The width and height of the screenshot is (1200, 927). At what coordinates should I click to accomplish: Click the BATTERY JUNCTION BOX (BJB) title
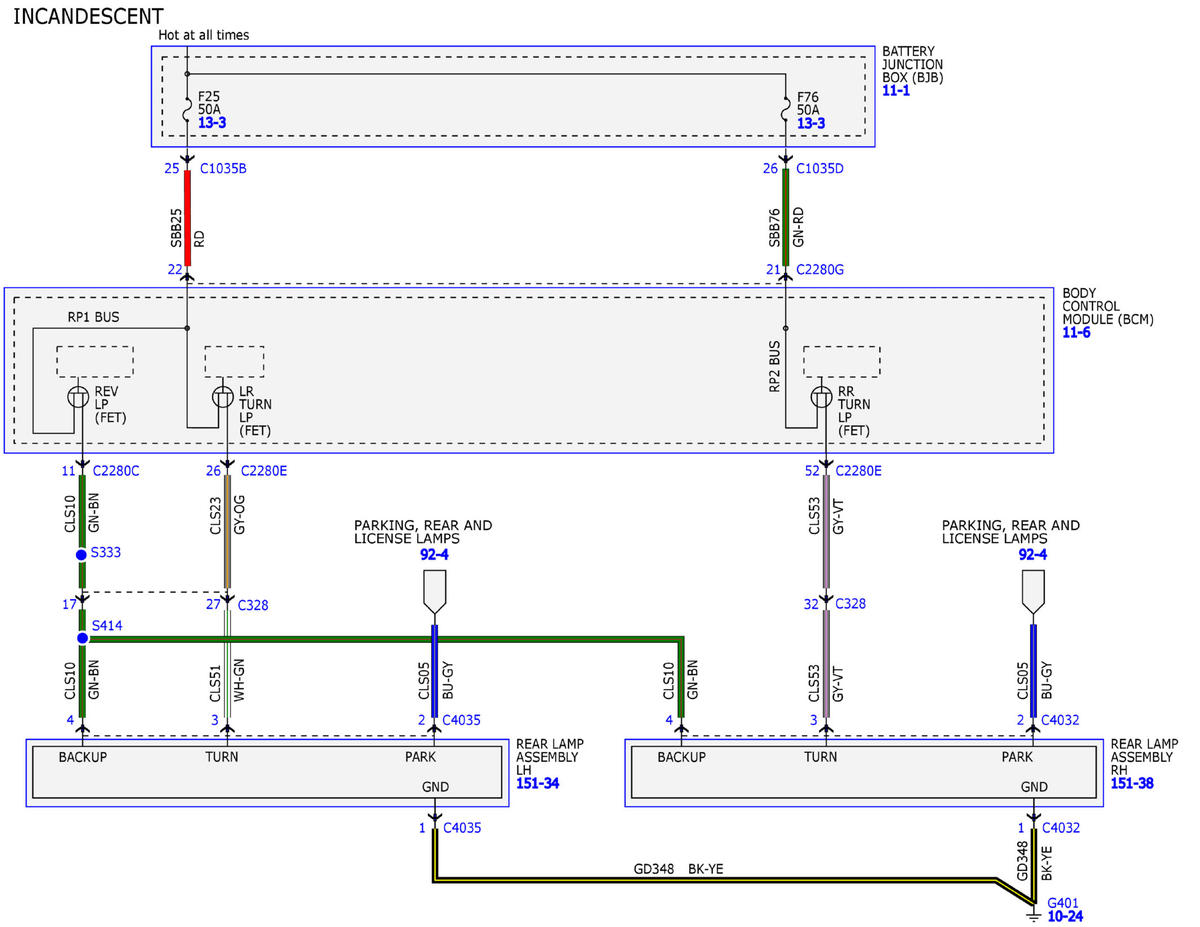pos(913,63)
